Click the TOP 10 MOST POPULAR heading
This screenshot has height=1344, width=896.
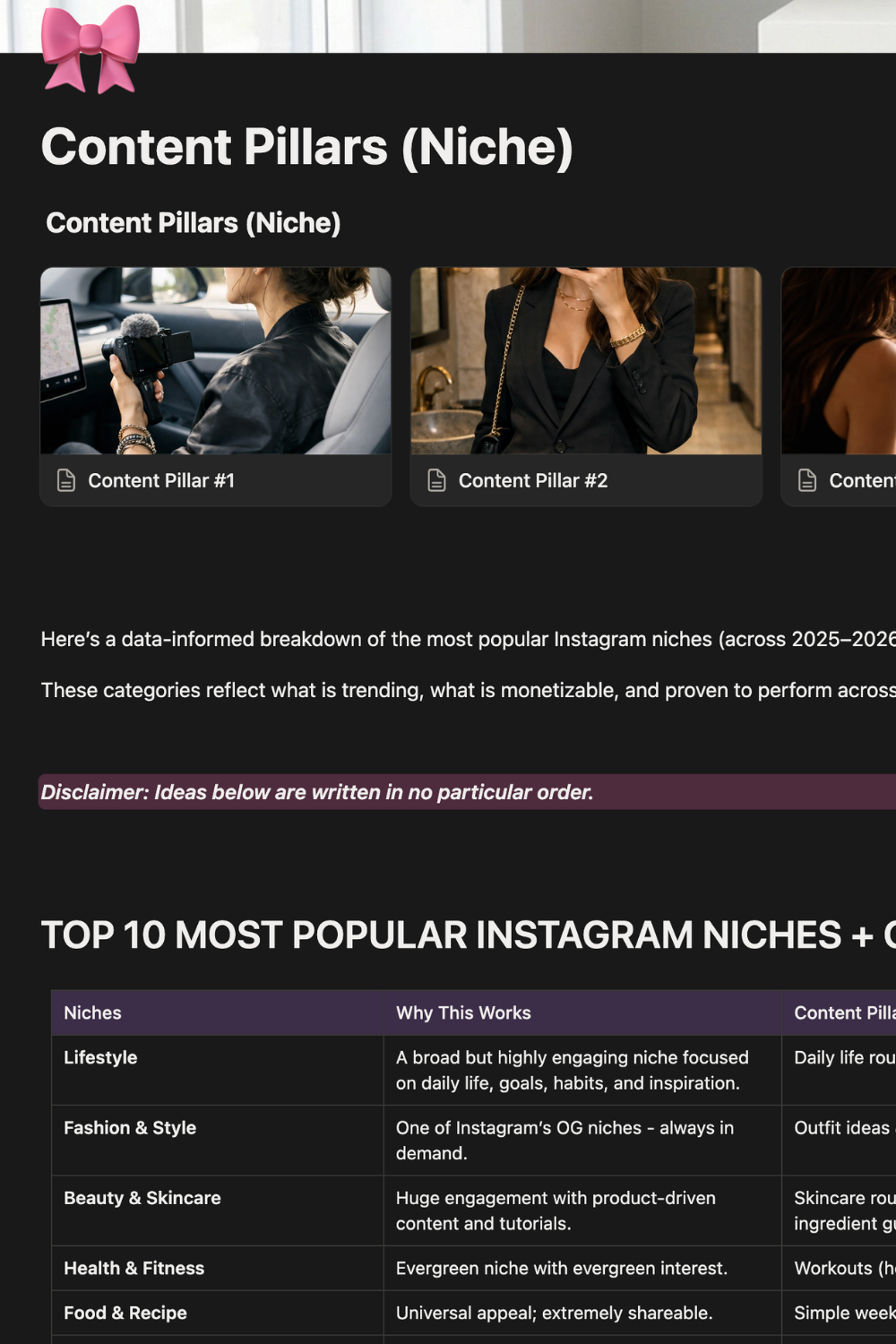(x=468, y=935)
